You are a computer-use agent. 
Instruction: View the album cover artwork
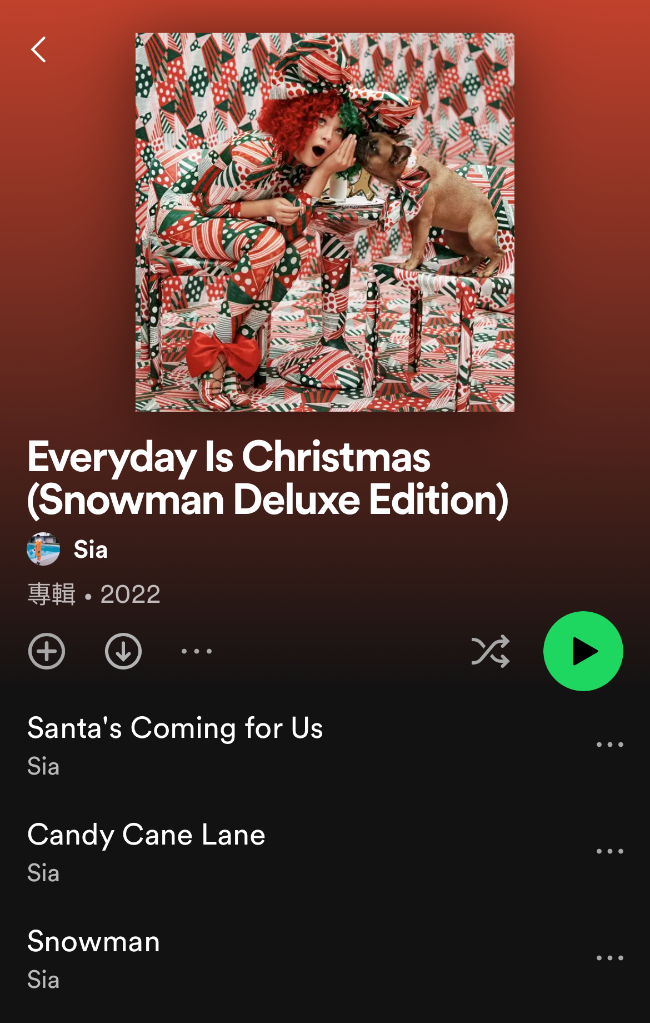[x=325, y=222]
